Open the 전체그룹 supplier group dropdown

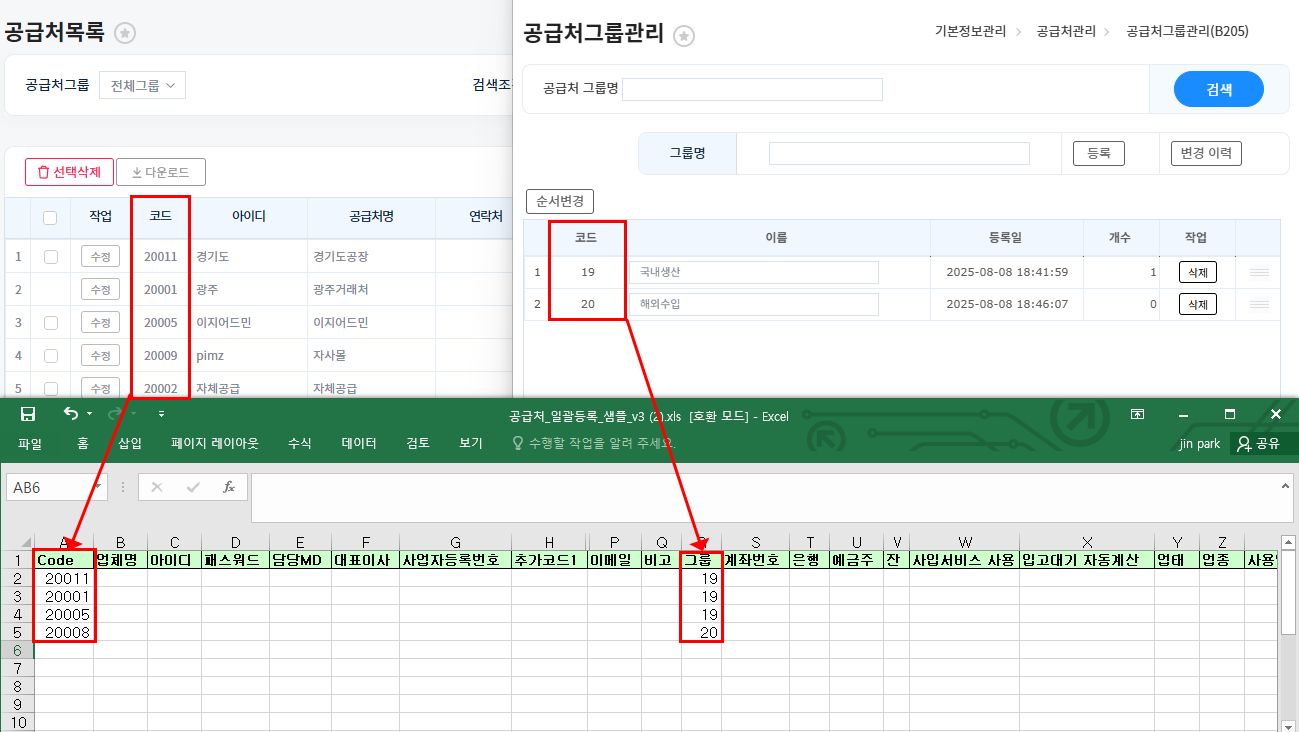[x=142, y=86]
